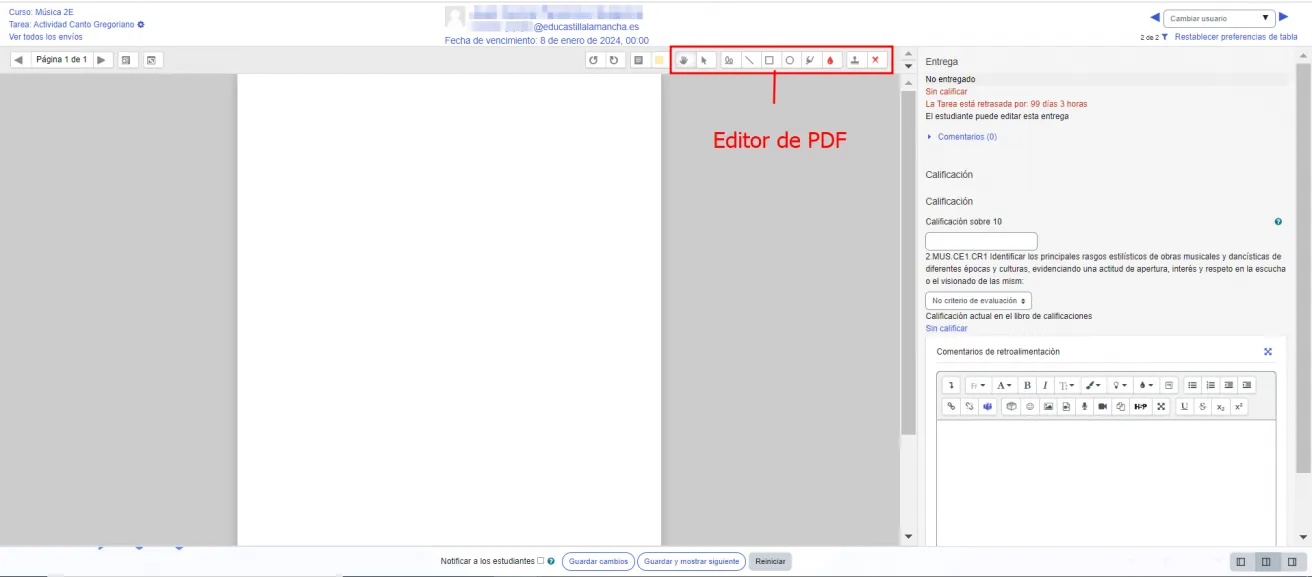The image size is (1312, 577).
Task: Select the oval annotation tool
Action: [x=789, y=60]
